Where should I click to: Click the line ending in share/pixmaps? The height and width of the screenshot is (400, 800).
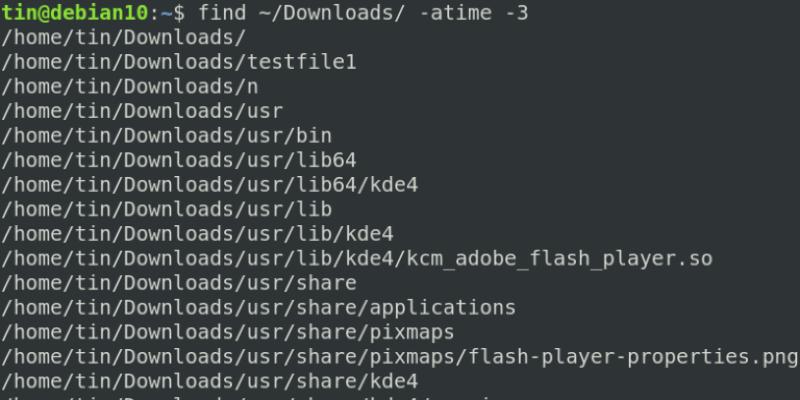click(x=227, y=332)
